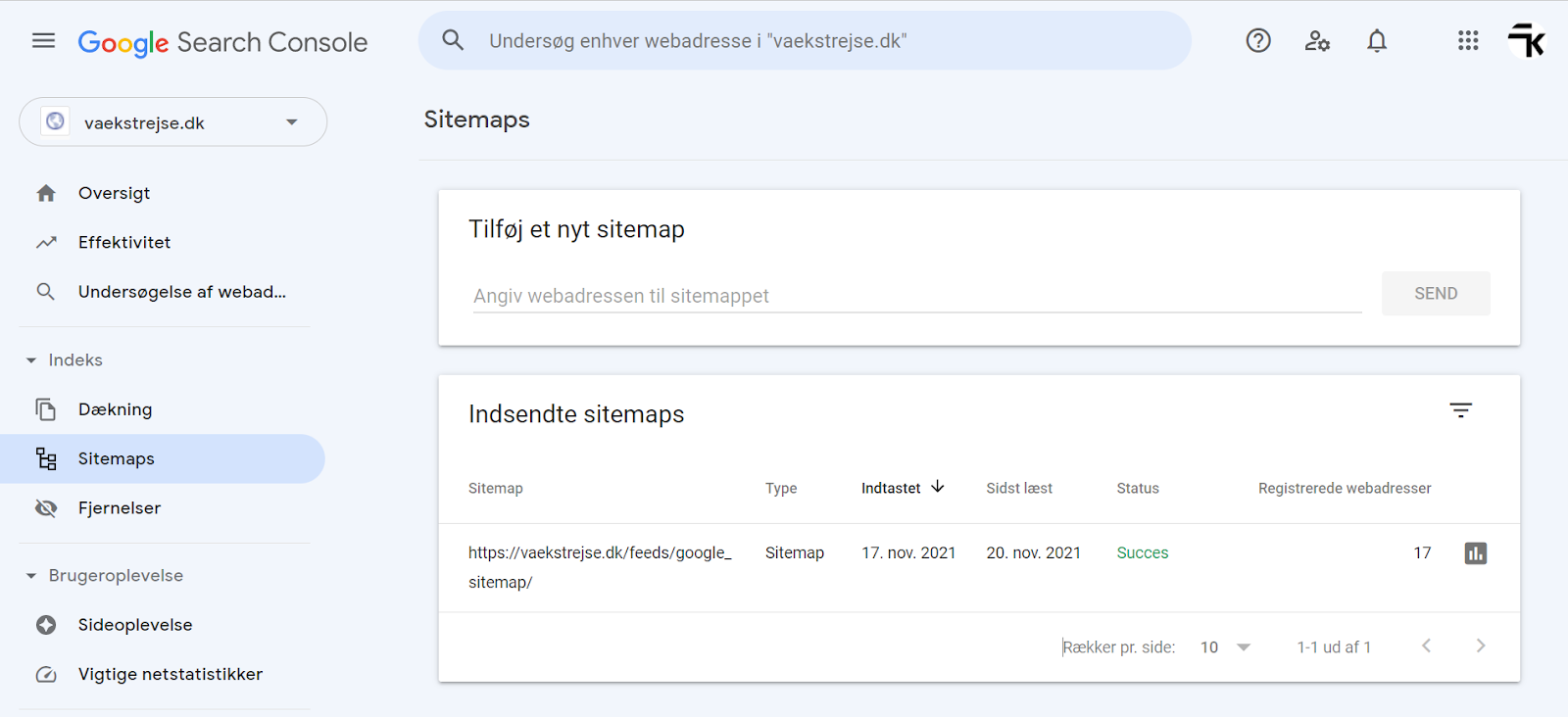1568x717 pixels.
Task: Click the Fjernelser crossed-eye icon
Action: tap(46, 507)
